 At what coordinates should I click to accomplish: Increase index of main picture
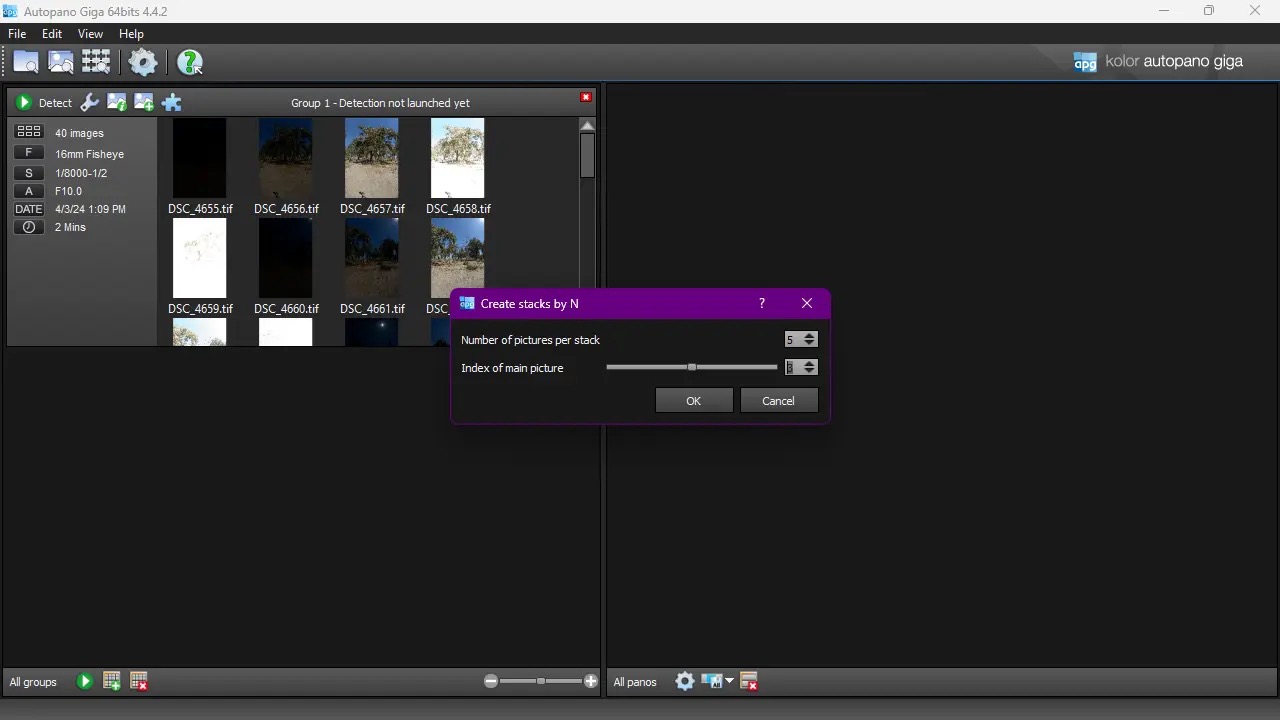tap(810, 364)
